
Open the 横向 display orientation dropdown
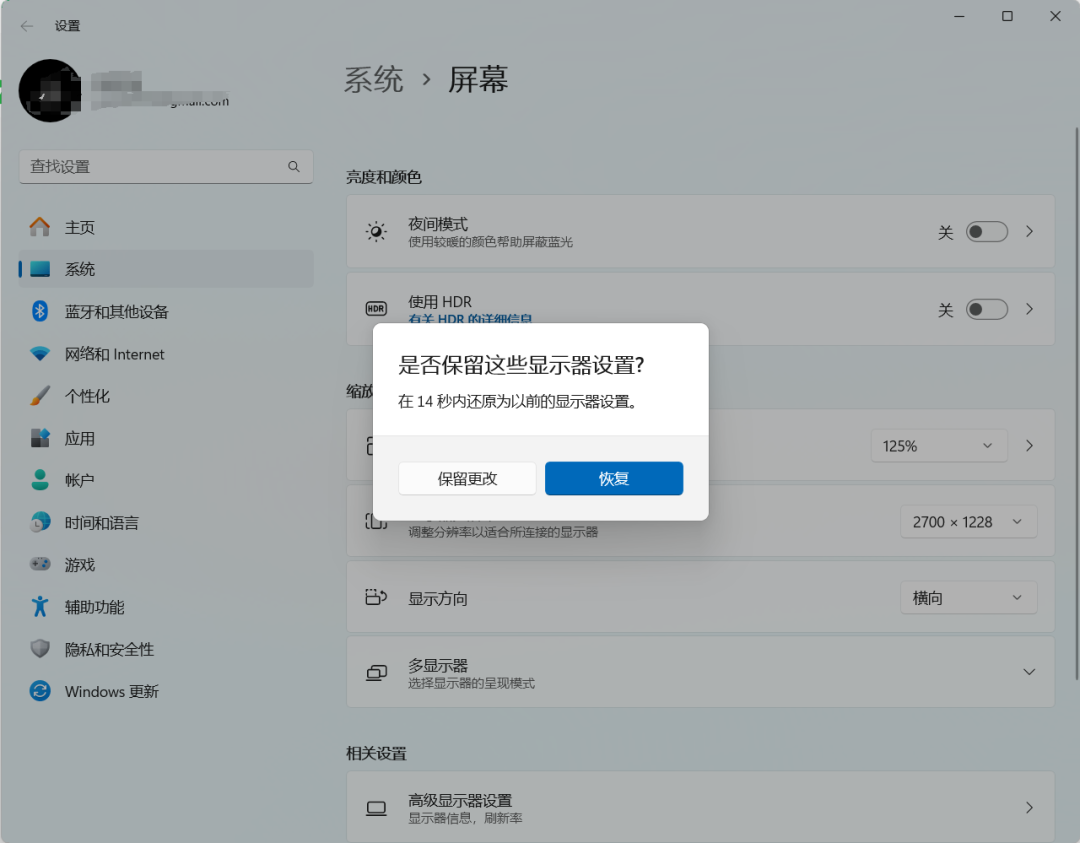tap(968, 598)
